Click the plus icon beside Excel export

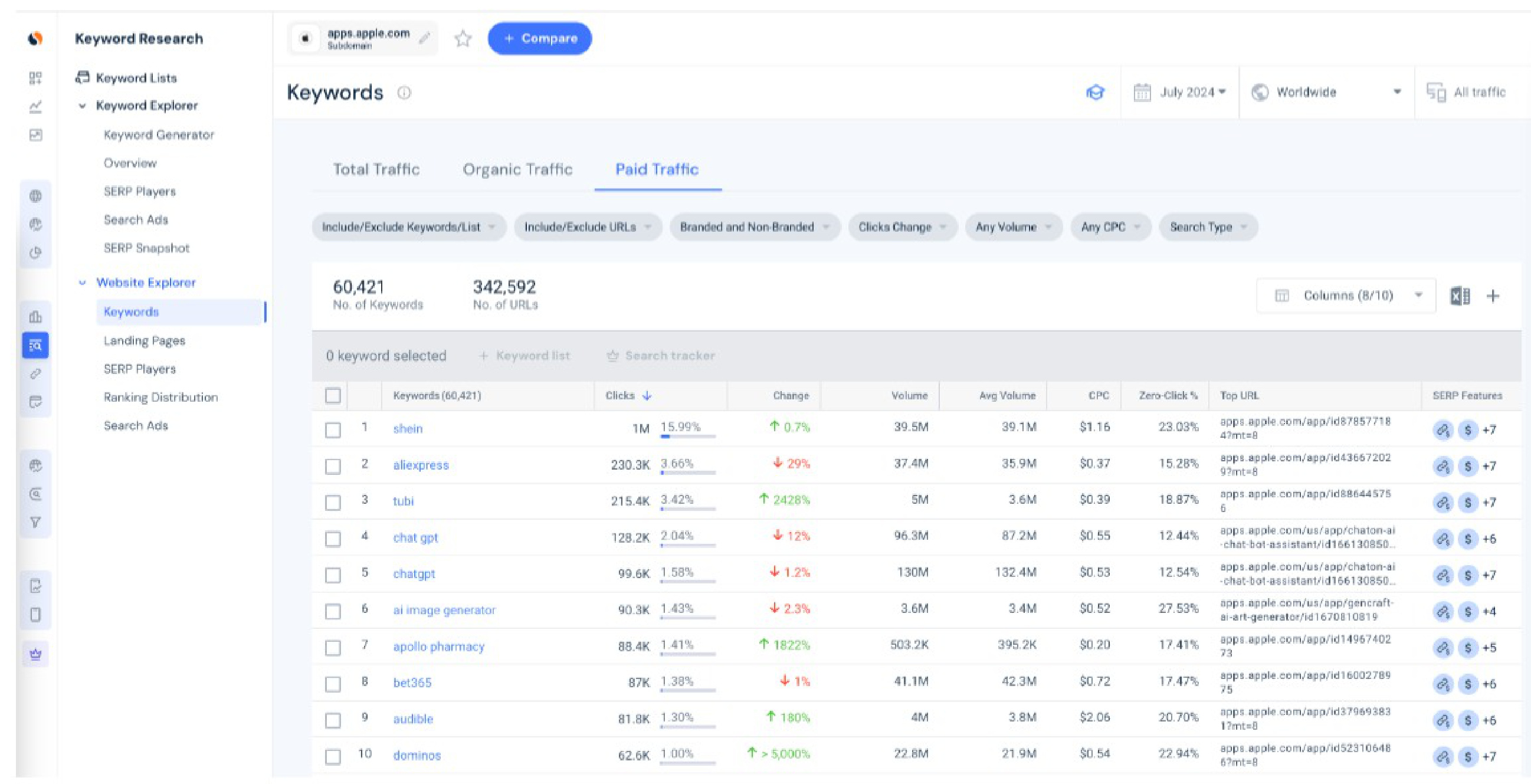point(1493,296)
